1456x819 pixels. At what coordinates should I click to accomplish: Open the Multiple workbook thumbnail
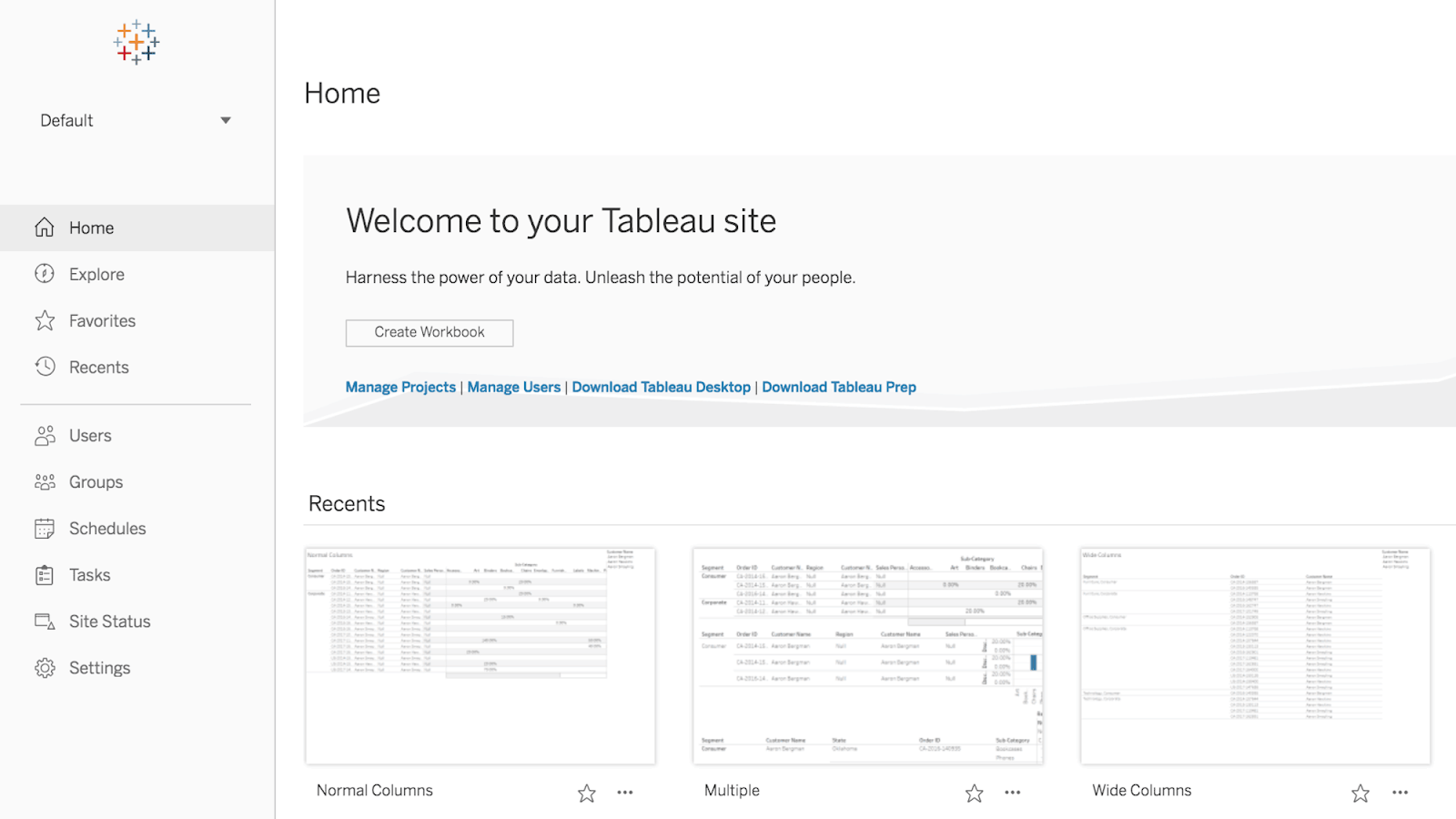tap(868, 656)
